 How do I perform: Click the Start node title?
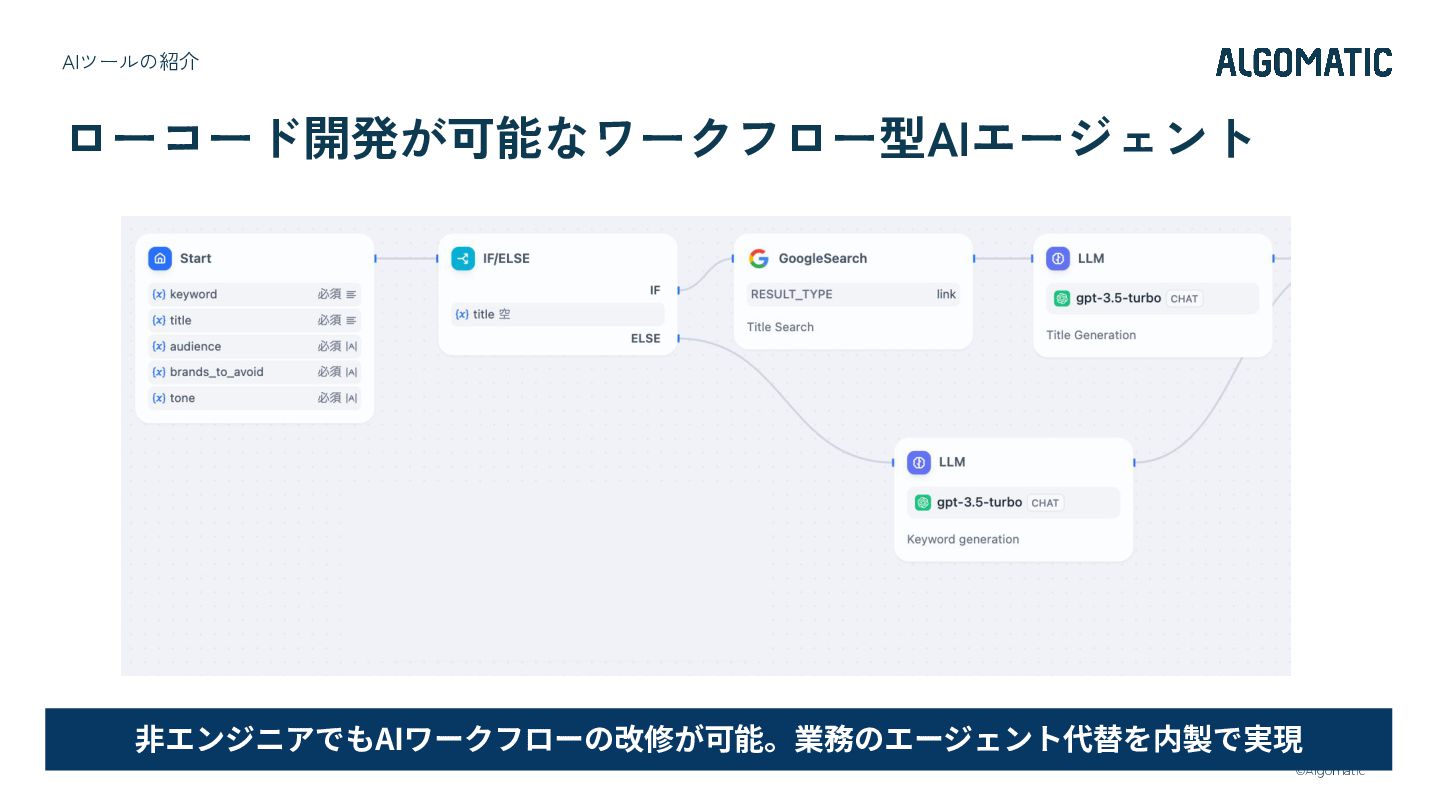click(195, 258)
